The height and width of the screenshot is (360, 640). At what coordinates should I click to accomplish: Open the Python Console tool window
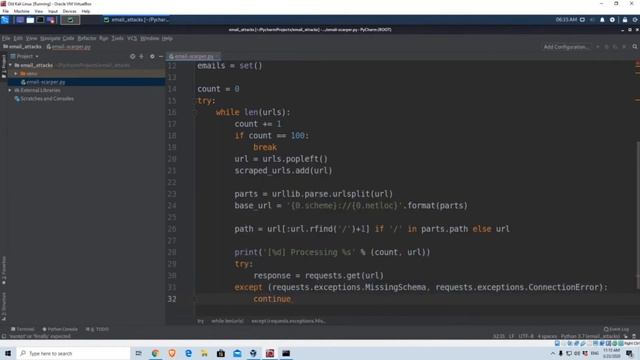pyautogui.click(x=60, y=329)
